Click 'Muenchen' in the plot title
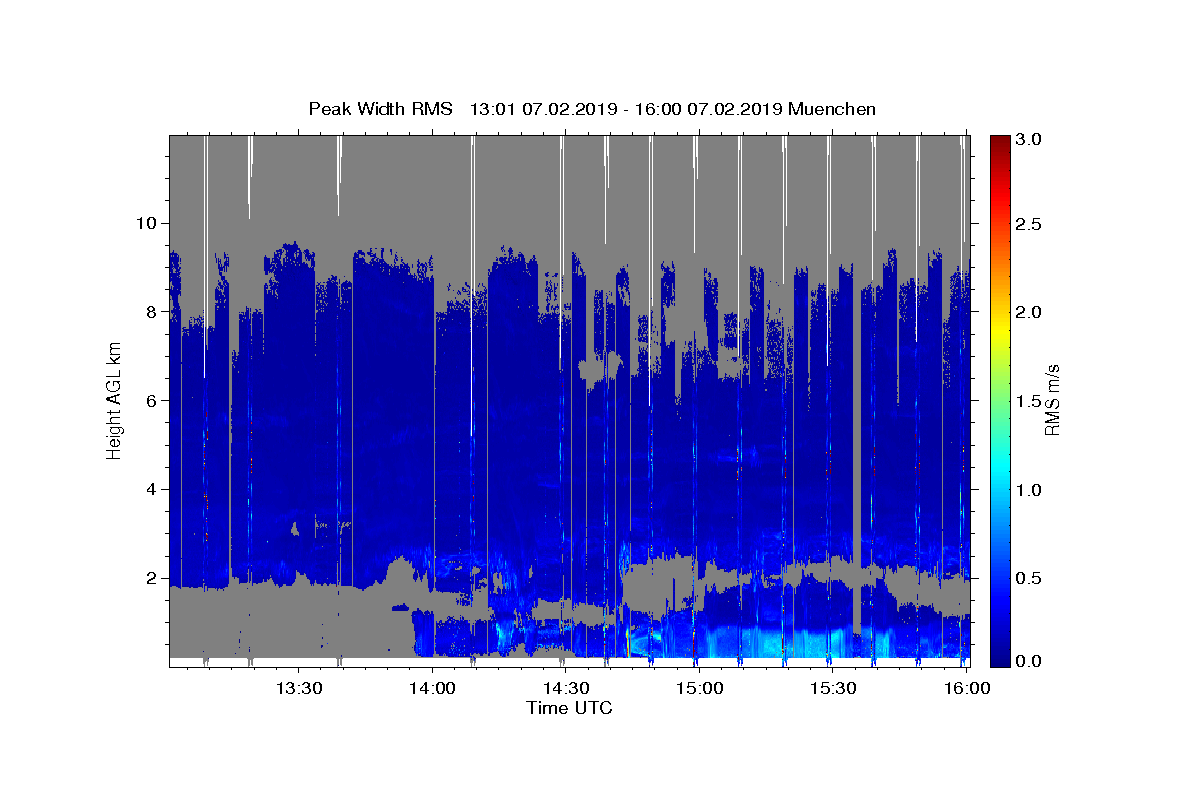 [832, 109]
